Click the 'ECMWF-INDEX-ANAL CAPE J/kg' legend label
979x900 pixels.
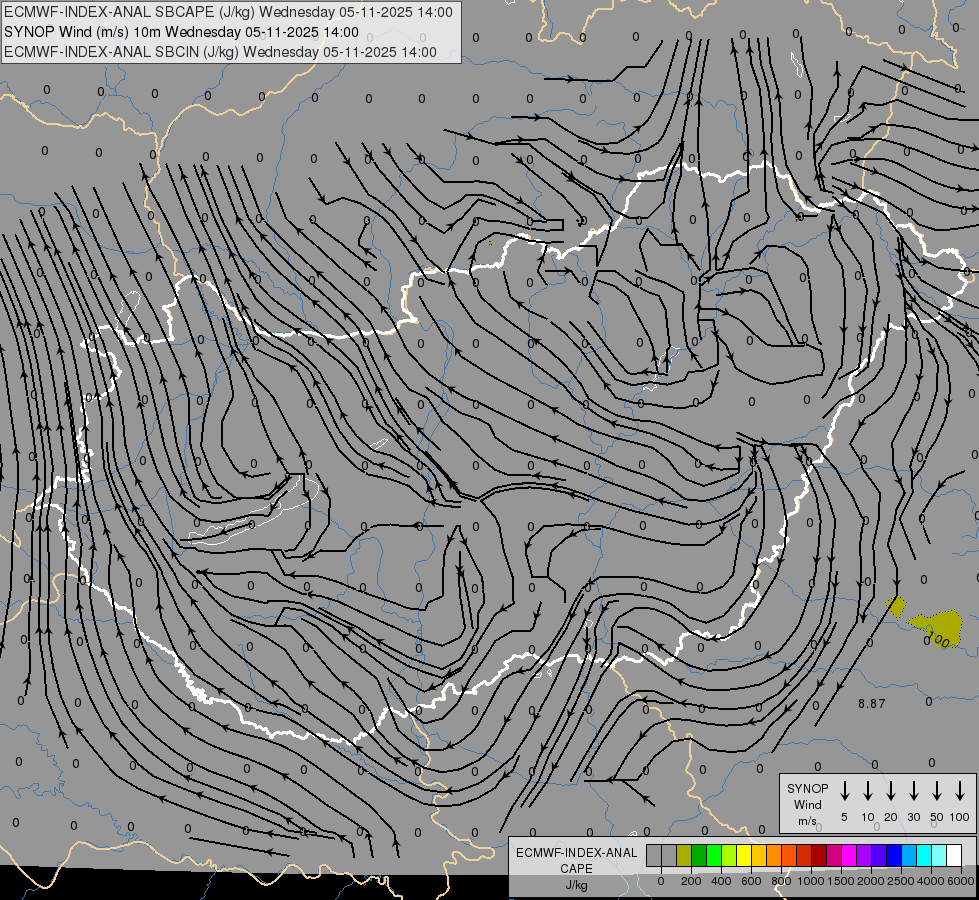click(576, 868)
